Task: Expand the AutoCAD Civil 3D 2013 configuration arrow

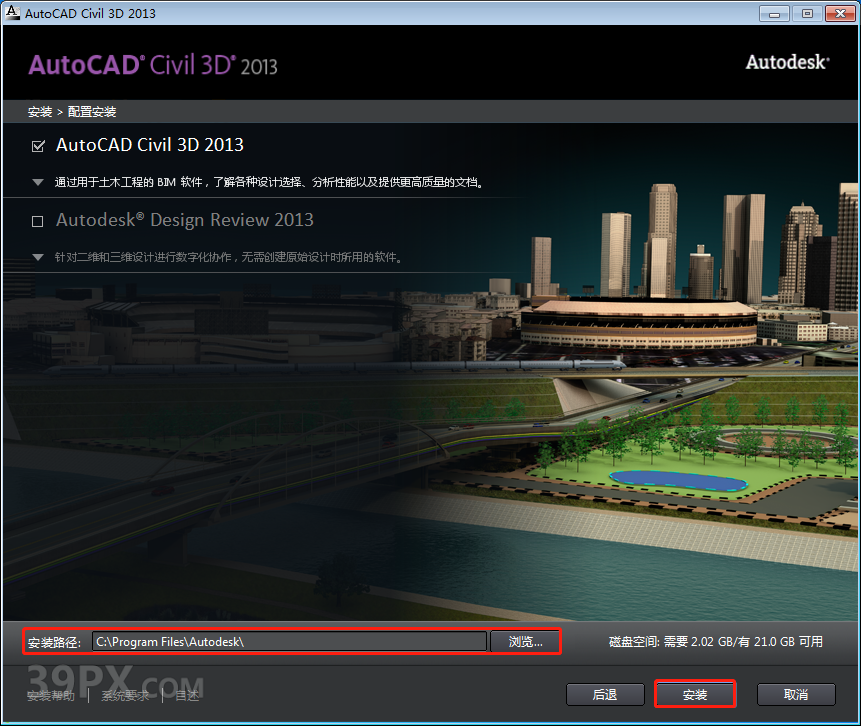Action: point(38,183)
